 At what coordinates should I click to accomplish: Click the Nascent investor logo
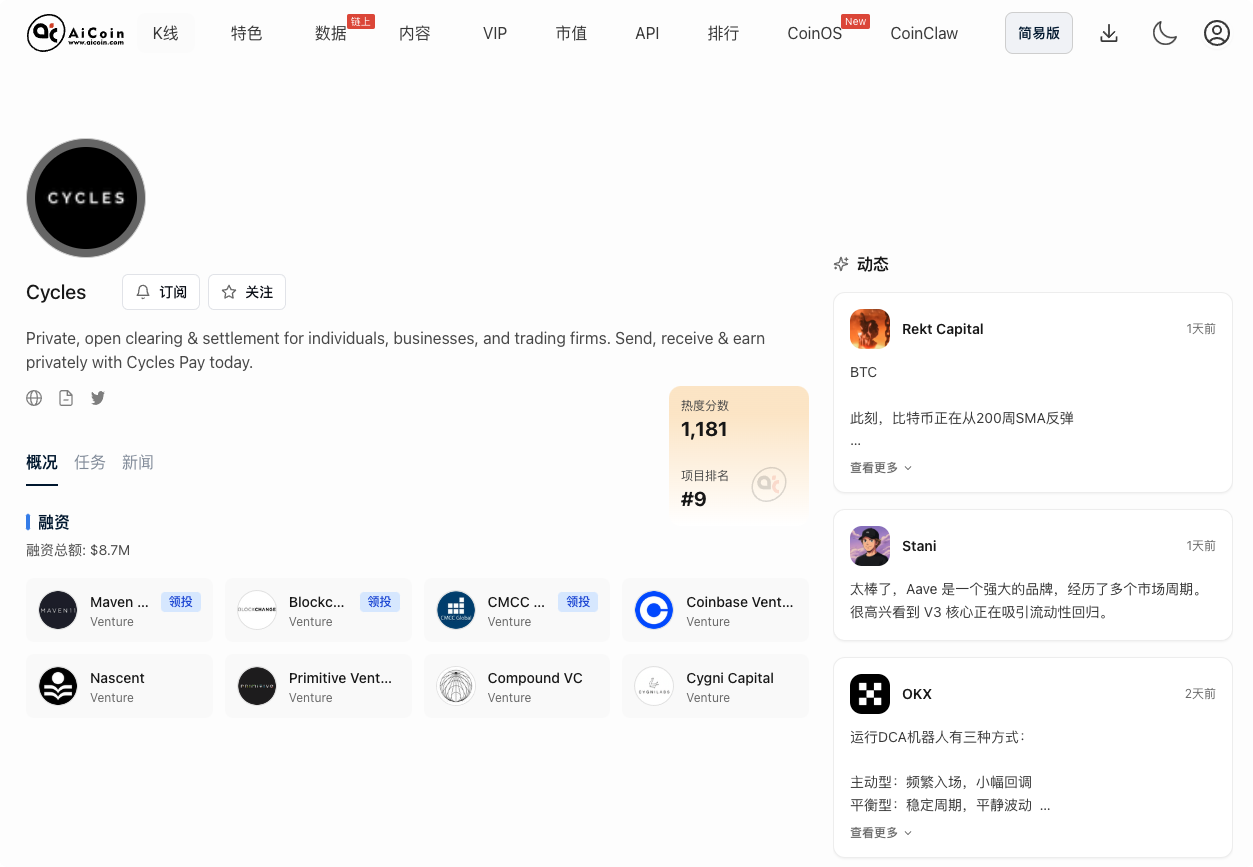click(58, 686)
